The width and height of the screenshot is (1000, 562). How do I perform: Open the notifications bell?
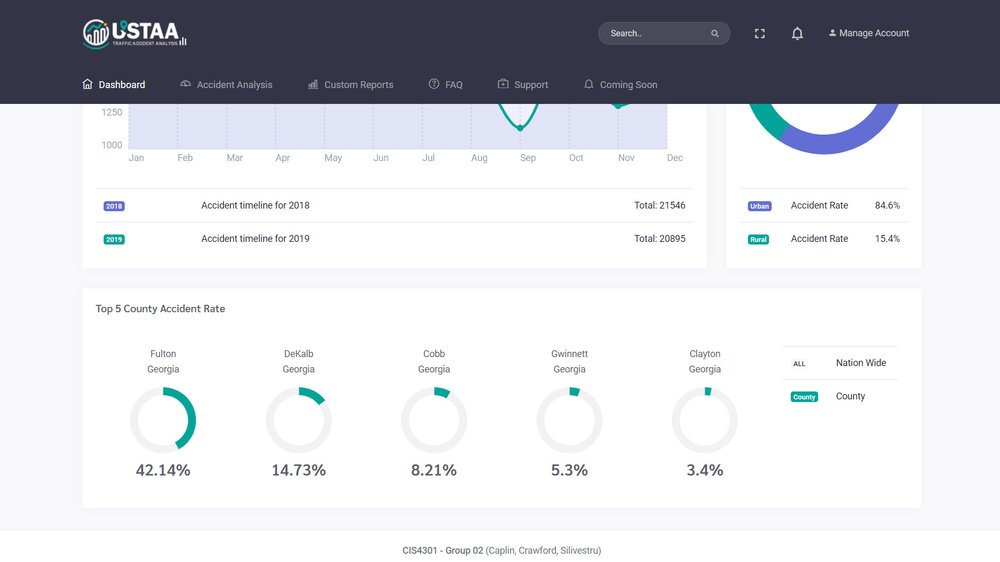pyautogui.click(x=797, y=34)
